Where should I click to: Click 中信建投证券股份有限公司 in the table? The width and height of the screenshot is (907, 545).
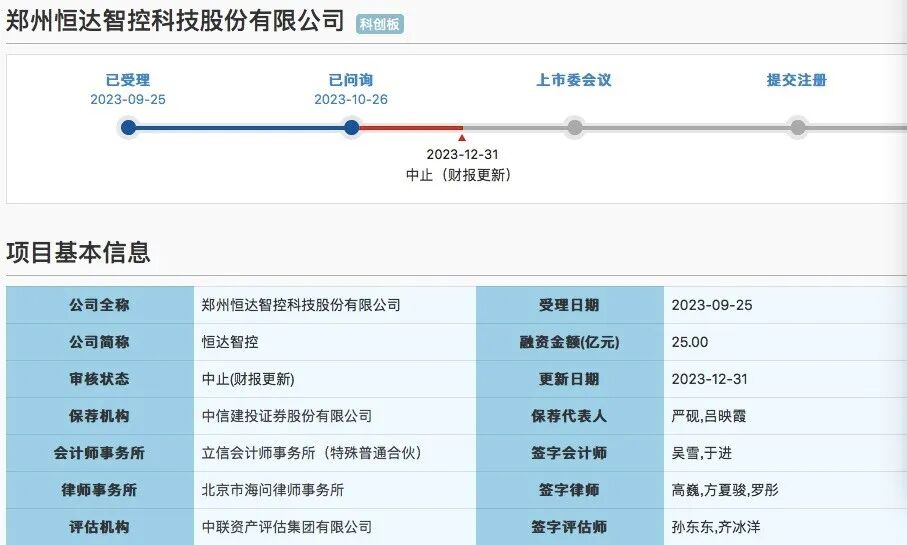pos(286,416)
